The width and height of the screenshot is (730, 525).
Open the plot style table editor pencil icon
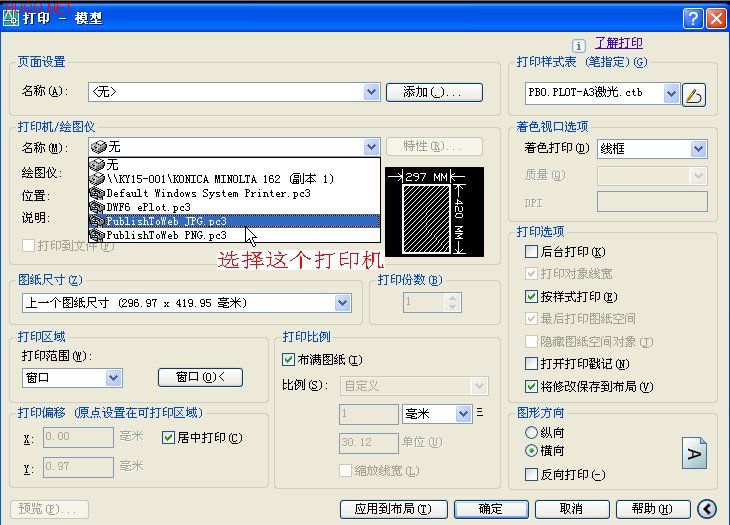click(694, 94)
